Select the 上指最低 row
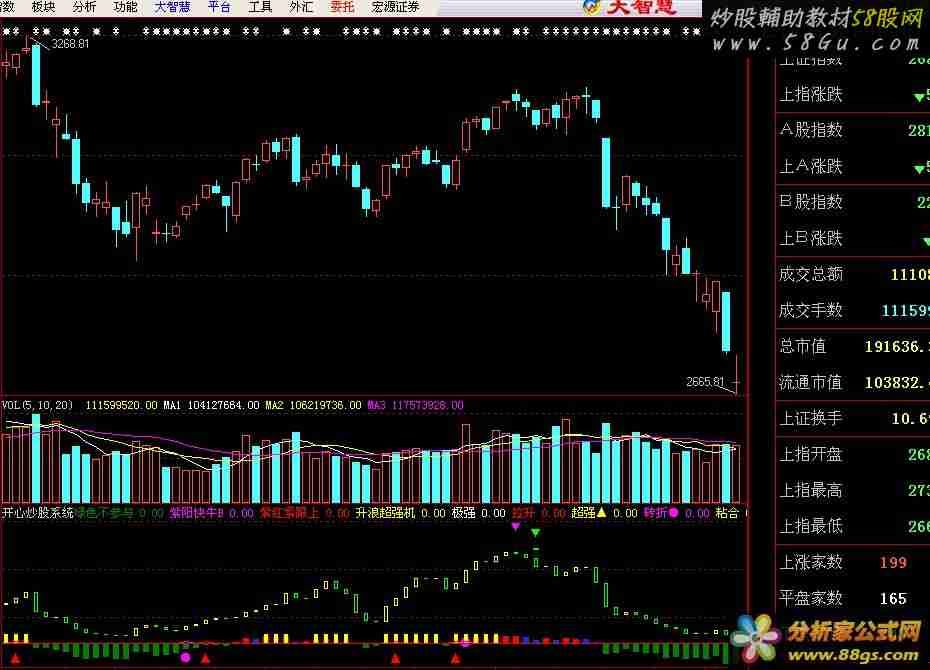The width and height of the screenshot is (930, 670). click(x=853, y=527)
